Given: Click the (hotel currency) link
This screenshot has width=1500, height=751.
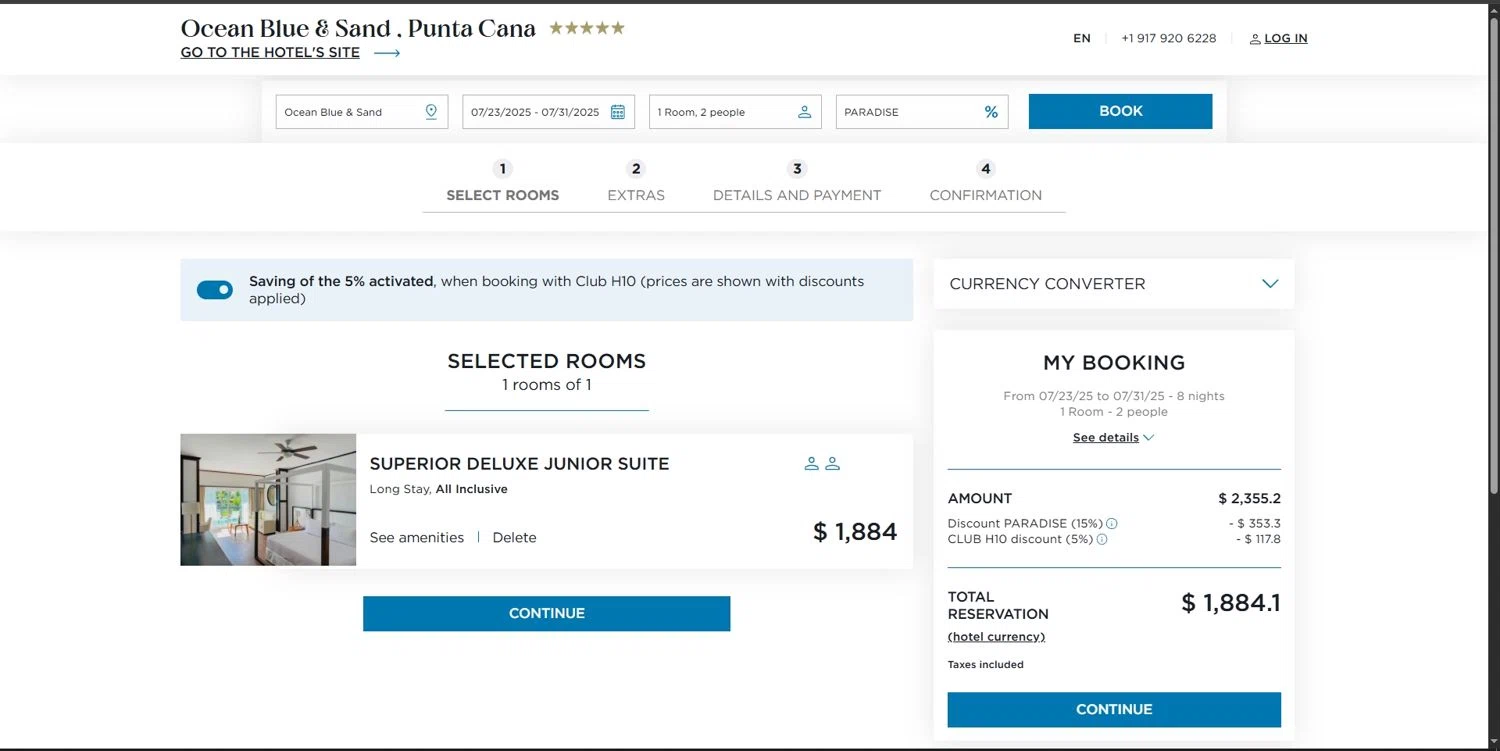Looking at the screenshot, I should tap(996, 637).
